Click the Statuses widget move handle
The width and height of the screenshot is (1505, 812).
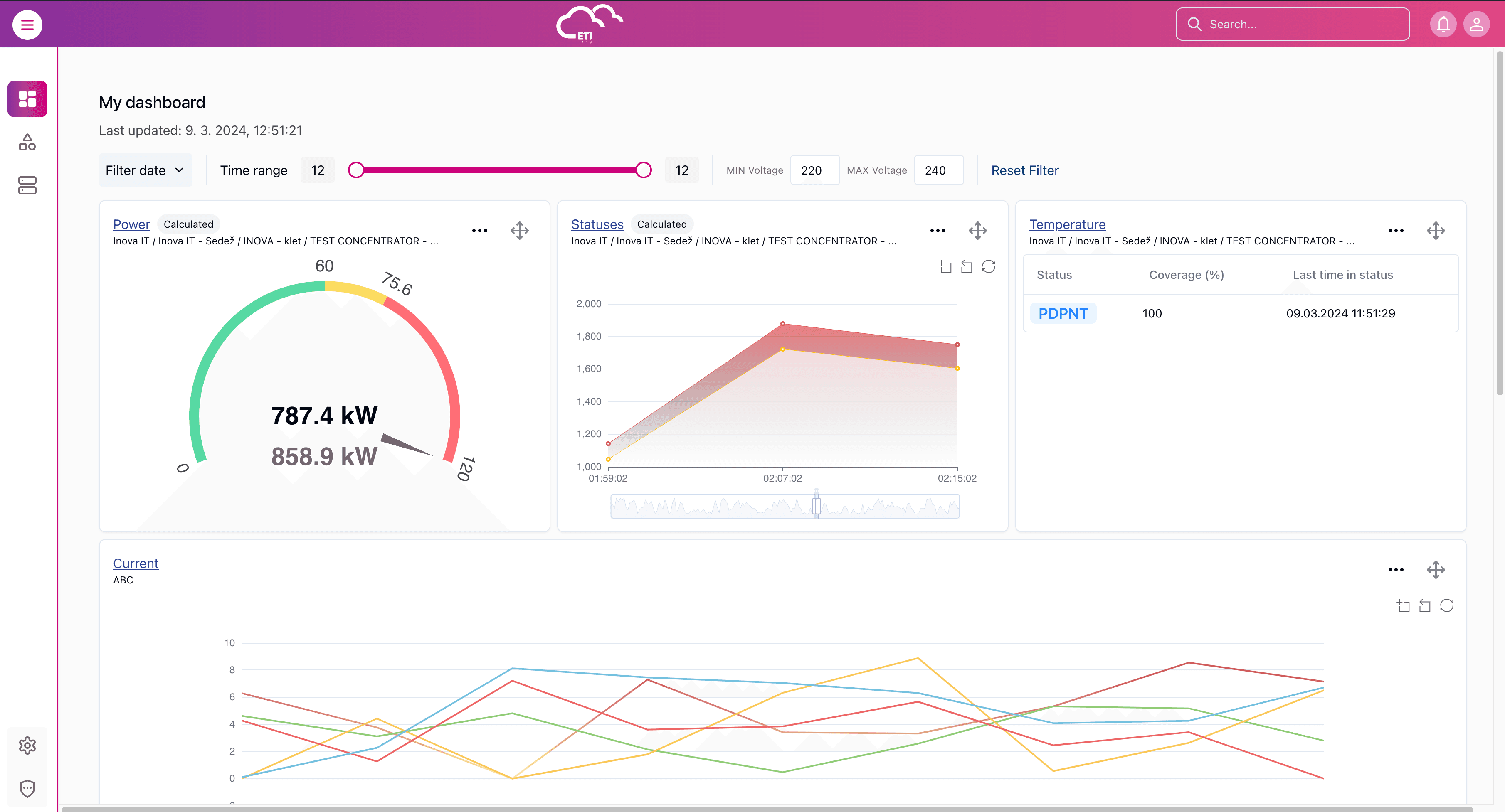coord(977,231)
